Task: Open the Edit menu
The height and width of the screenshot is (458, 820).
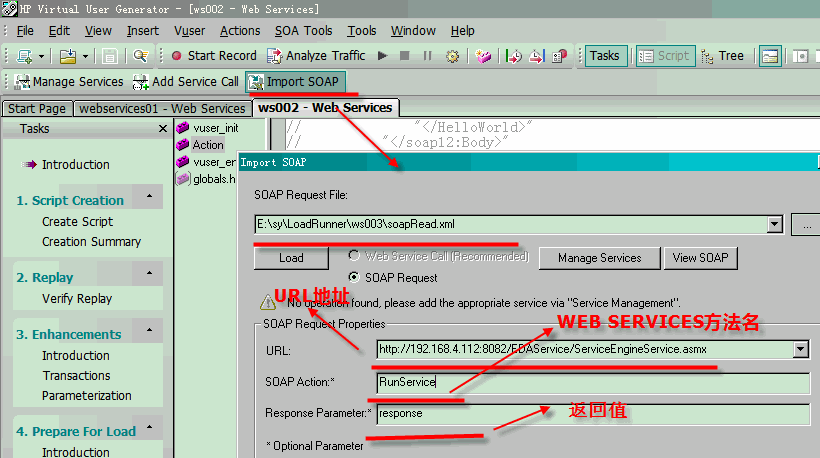Action: tap(59, 31)
